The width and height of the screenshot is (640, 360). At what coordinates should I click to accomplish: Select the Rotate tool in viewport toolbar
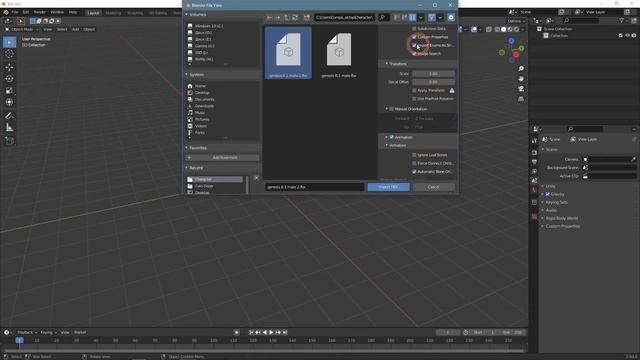[9, 79]
